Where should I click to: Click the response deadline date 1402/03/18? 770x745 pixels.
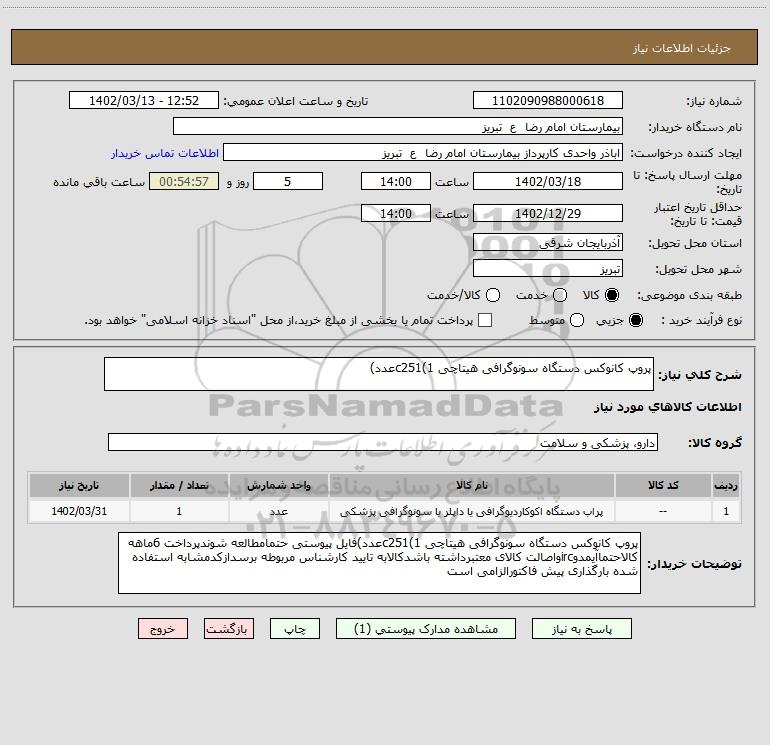click(548, 181)
